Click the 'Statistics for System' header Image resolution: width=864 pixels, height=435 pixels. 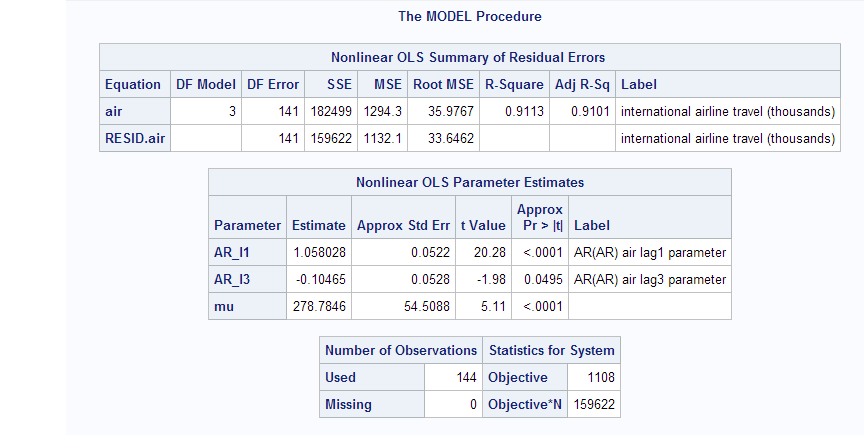[x=551, y=351]
